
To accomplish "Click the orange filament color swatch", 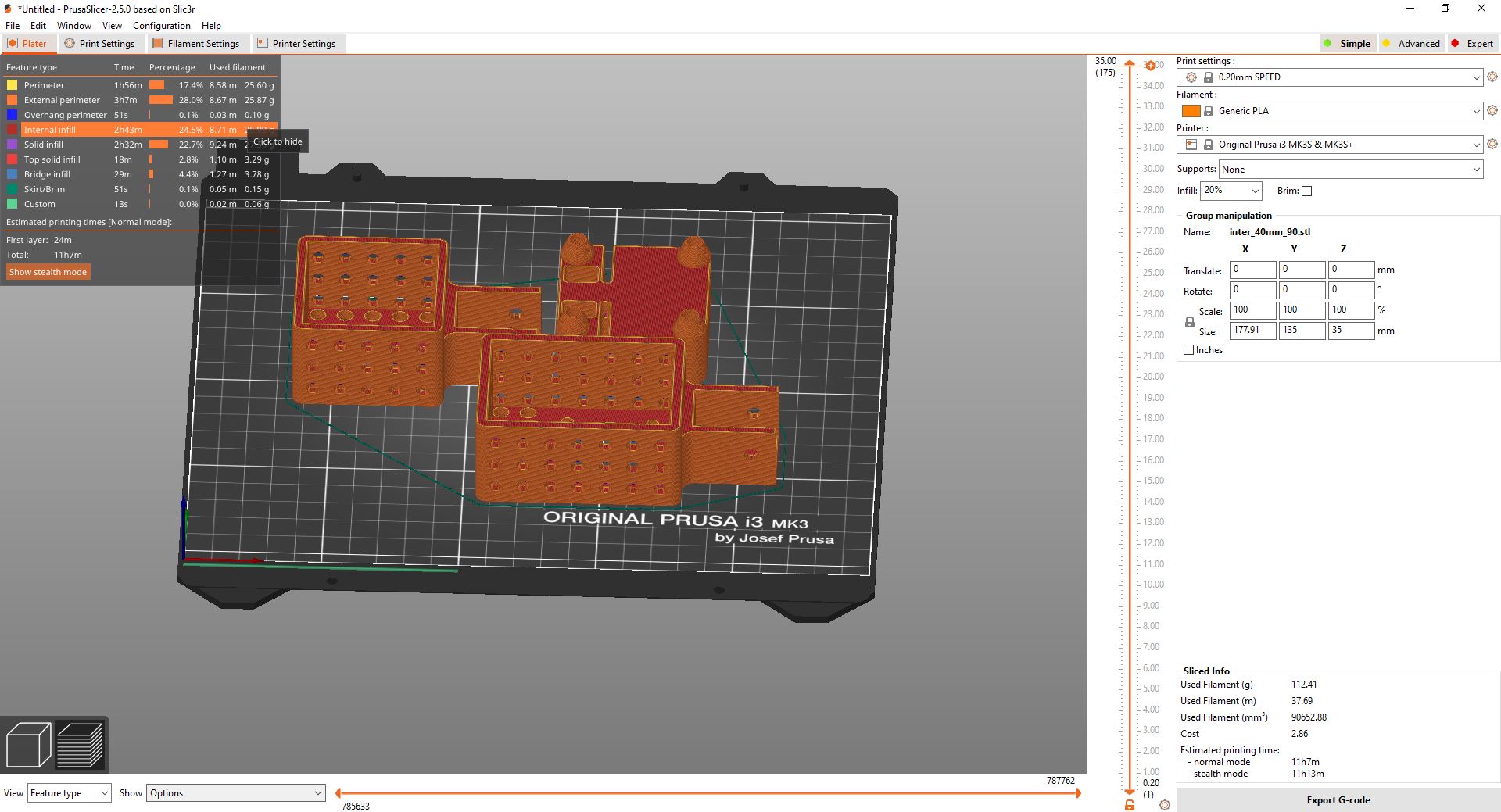I will 1191,111.
